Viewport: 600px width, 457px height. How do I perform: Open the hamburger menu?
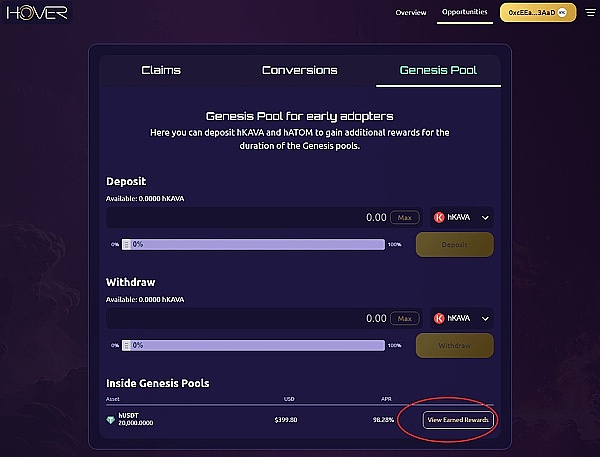pyautogui.click(x=588, y=13)
